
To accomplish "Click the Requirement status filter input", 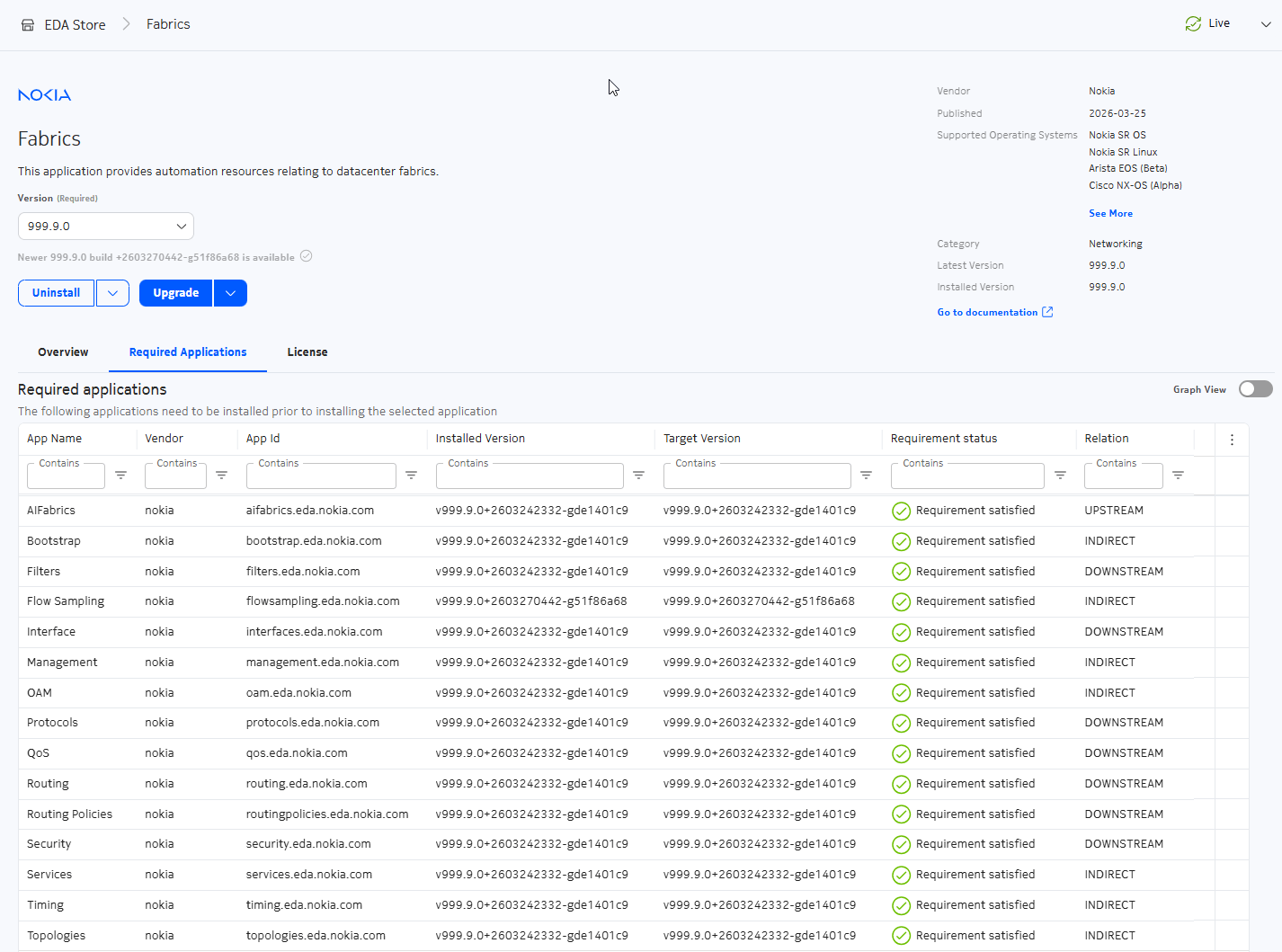I will (967, 476).
